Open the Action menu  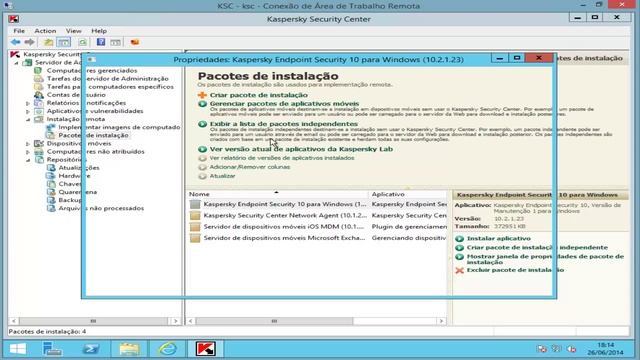[x=45, y=31]
